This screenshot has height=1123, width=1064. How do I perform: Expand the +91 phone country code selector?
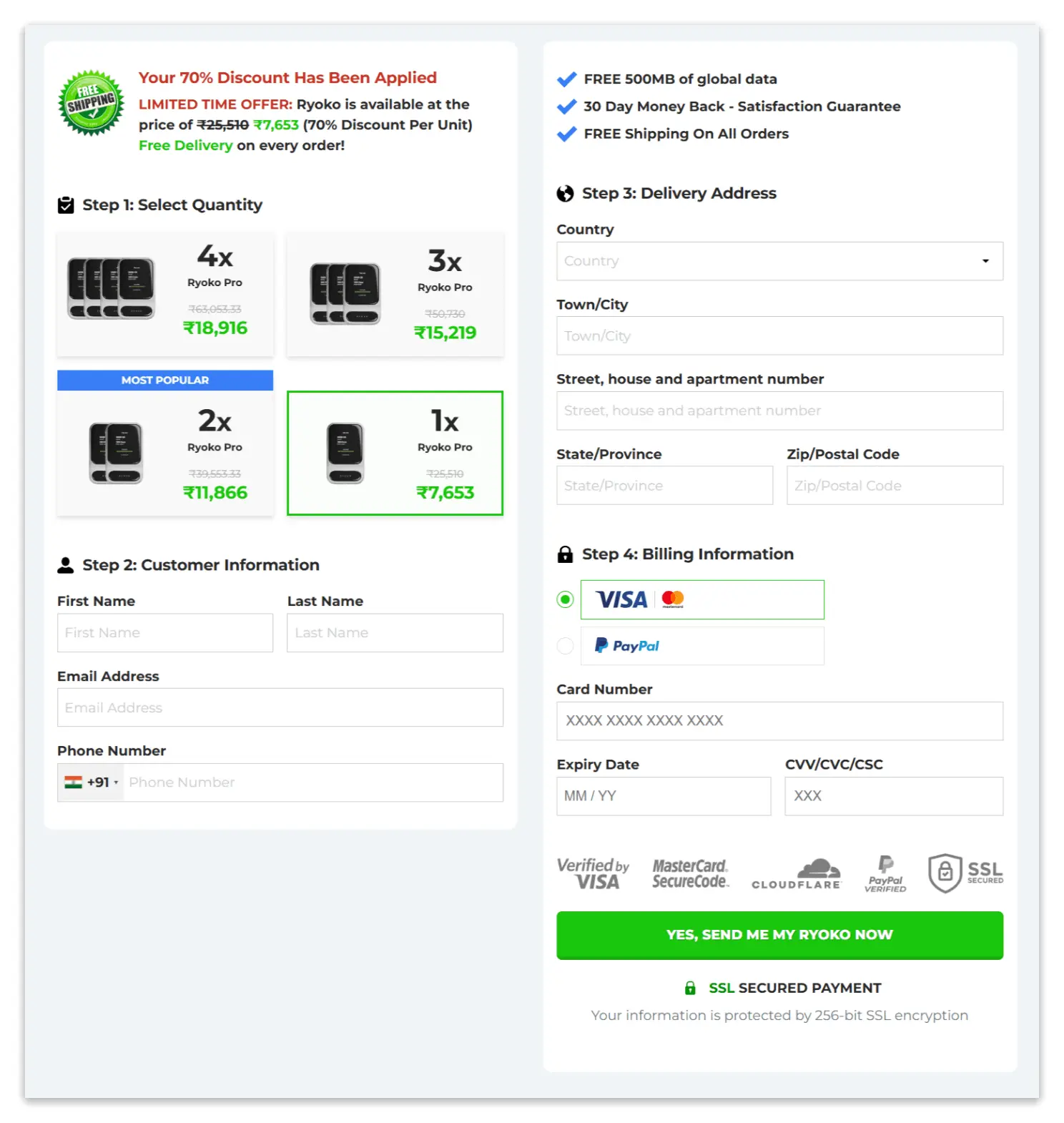[92, 783]
